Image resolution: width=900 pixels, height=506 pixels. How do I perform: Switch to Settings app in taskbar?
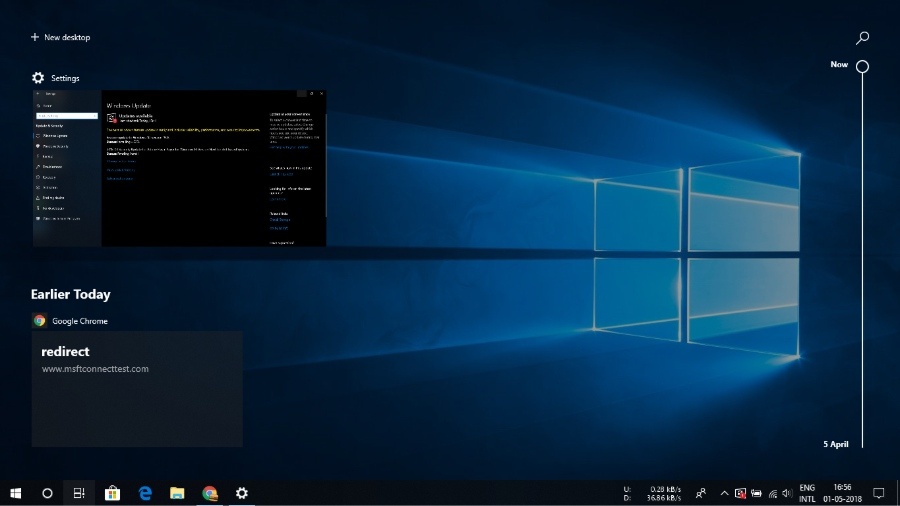241,493
